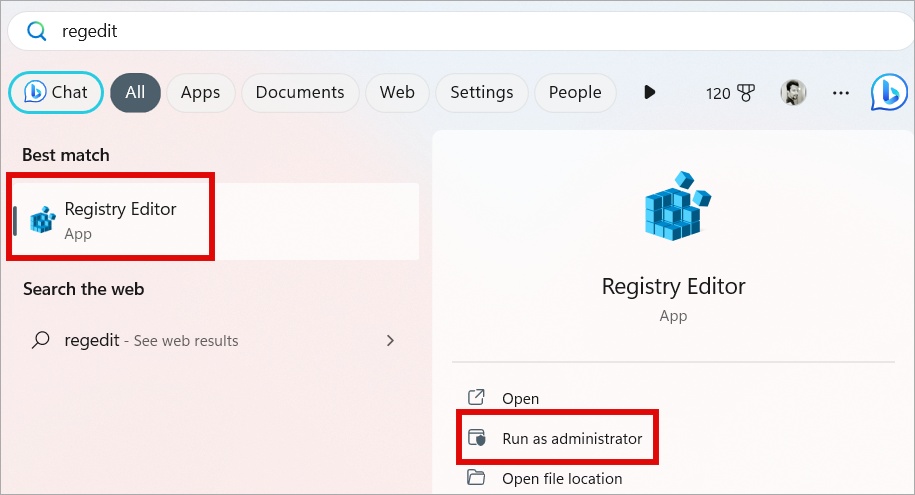Click the large Registry Editor icon in preview

[677, 205]
